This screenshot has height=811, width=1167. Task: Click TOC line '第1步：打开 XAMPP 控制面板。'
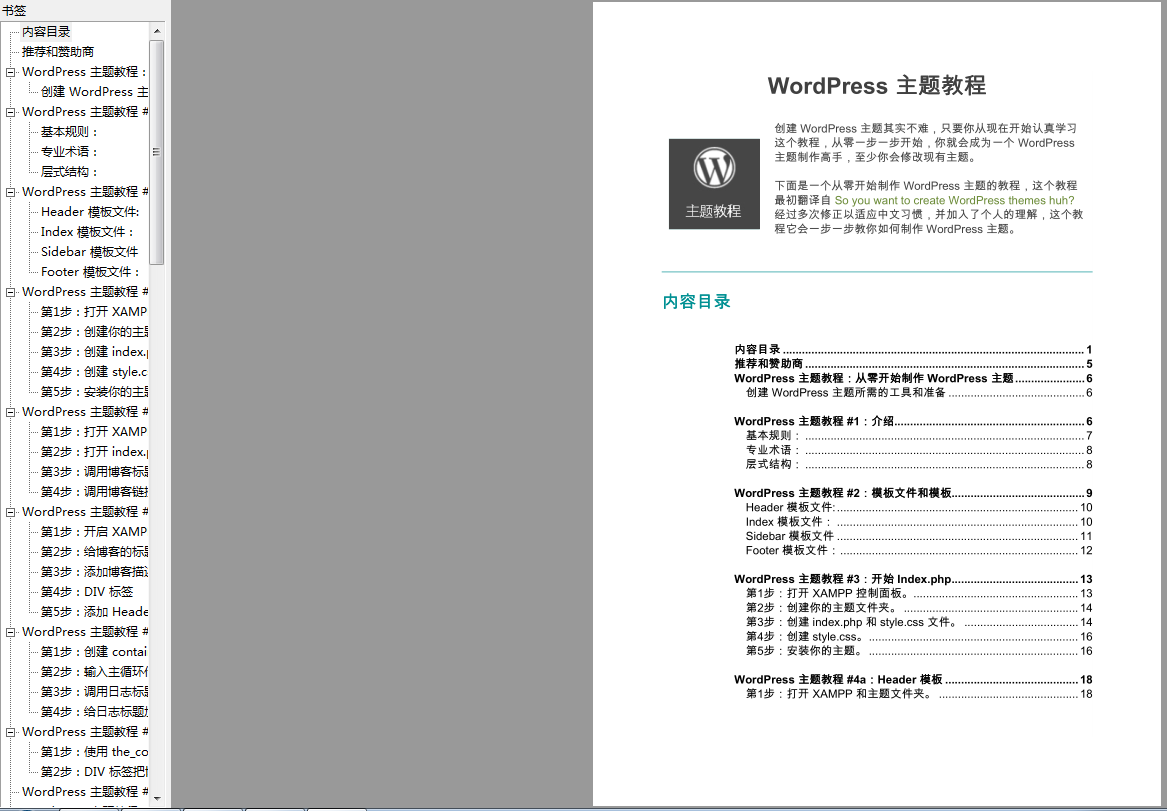pos(919,594)
